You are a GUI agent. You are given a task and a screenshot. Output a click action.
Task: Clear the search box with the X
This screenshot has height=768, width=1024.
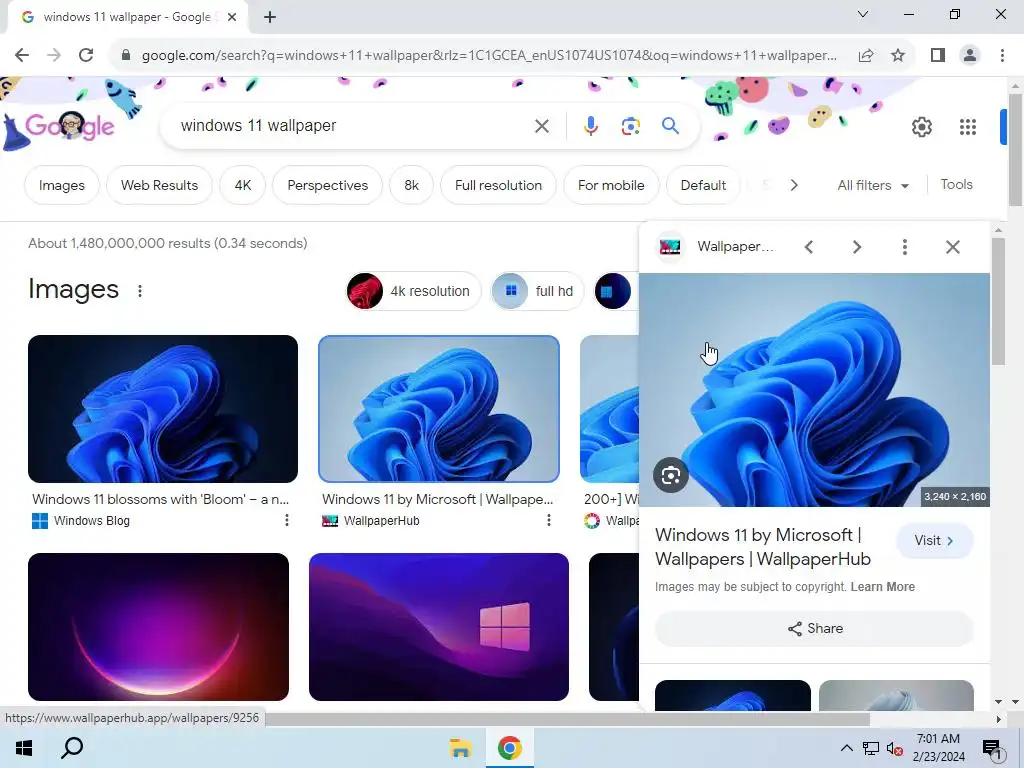tap(542, 126)
